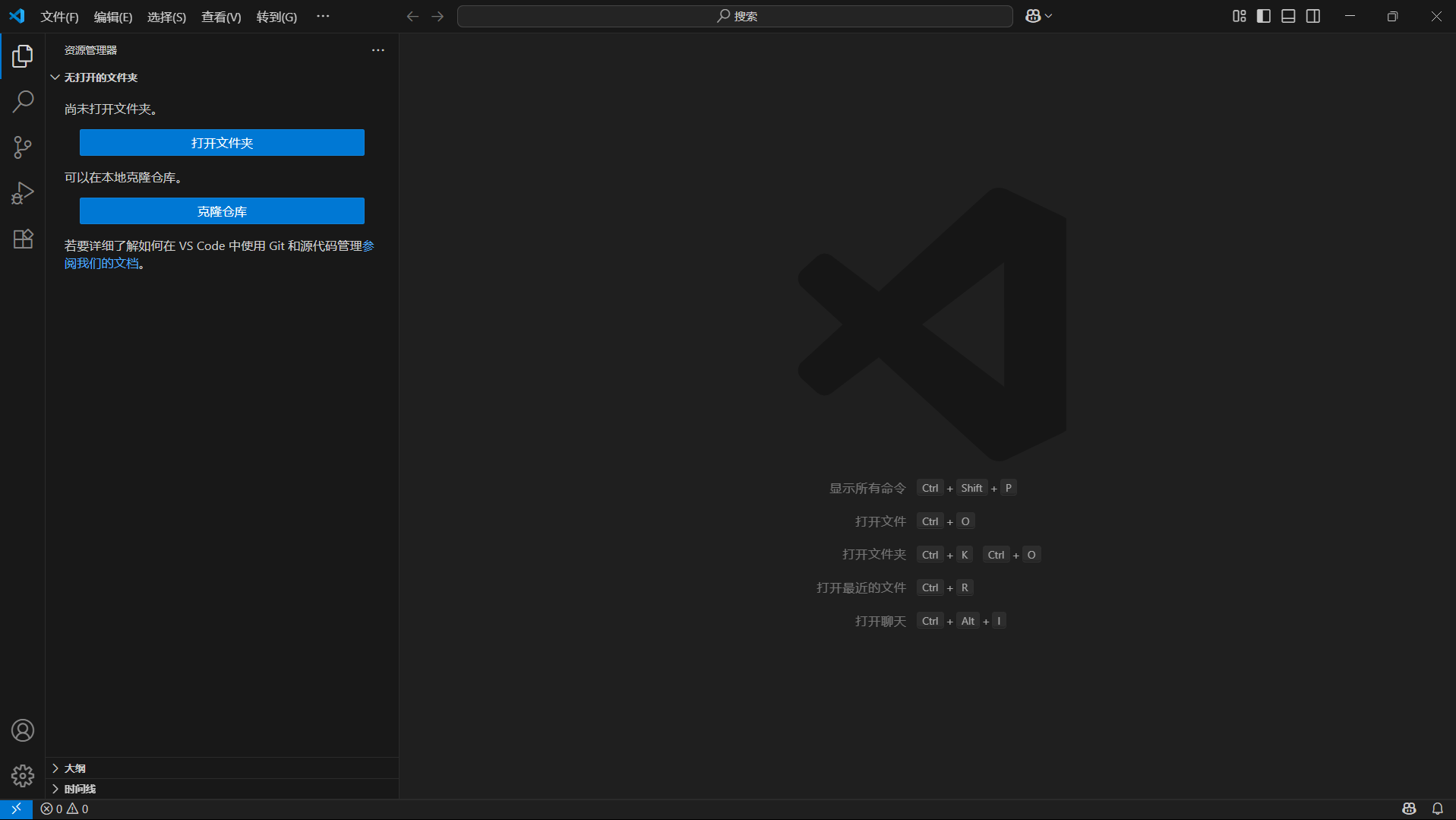This screenshot has height=820, width=1456.
Task: Open the 选择(S) menu
Action: click(x=166, y=17)
